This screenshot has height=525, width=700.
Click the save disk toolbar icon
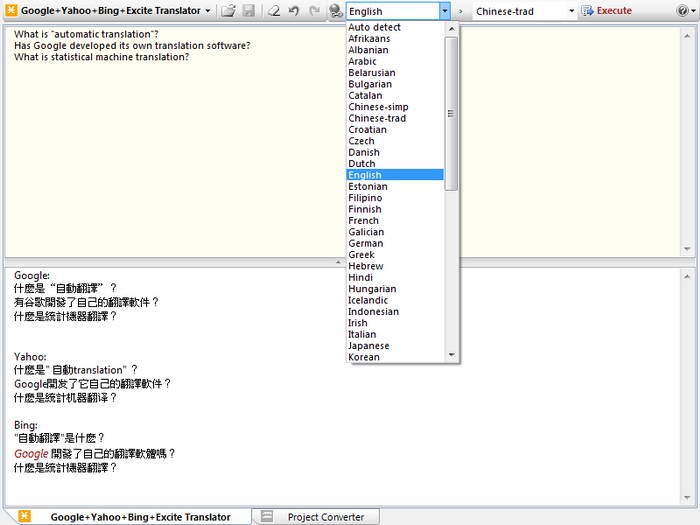pyautogui.click(x=248, y=11)
